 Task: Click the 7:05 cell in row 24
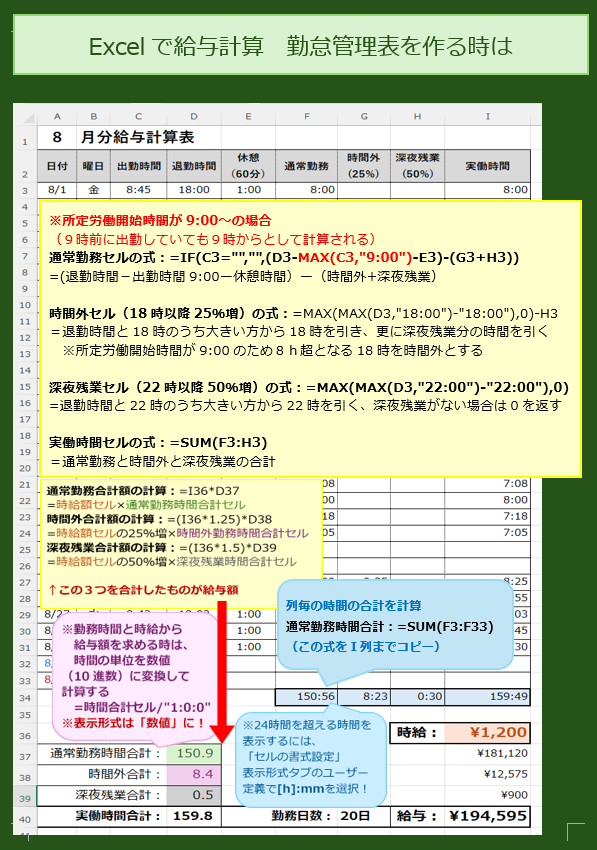pos(487,533)
